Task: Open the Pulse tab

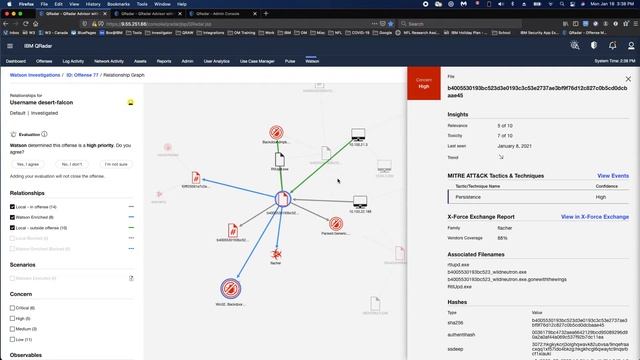Action: 290,61
